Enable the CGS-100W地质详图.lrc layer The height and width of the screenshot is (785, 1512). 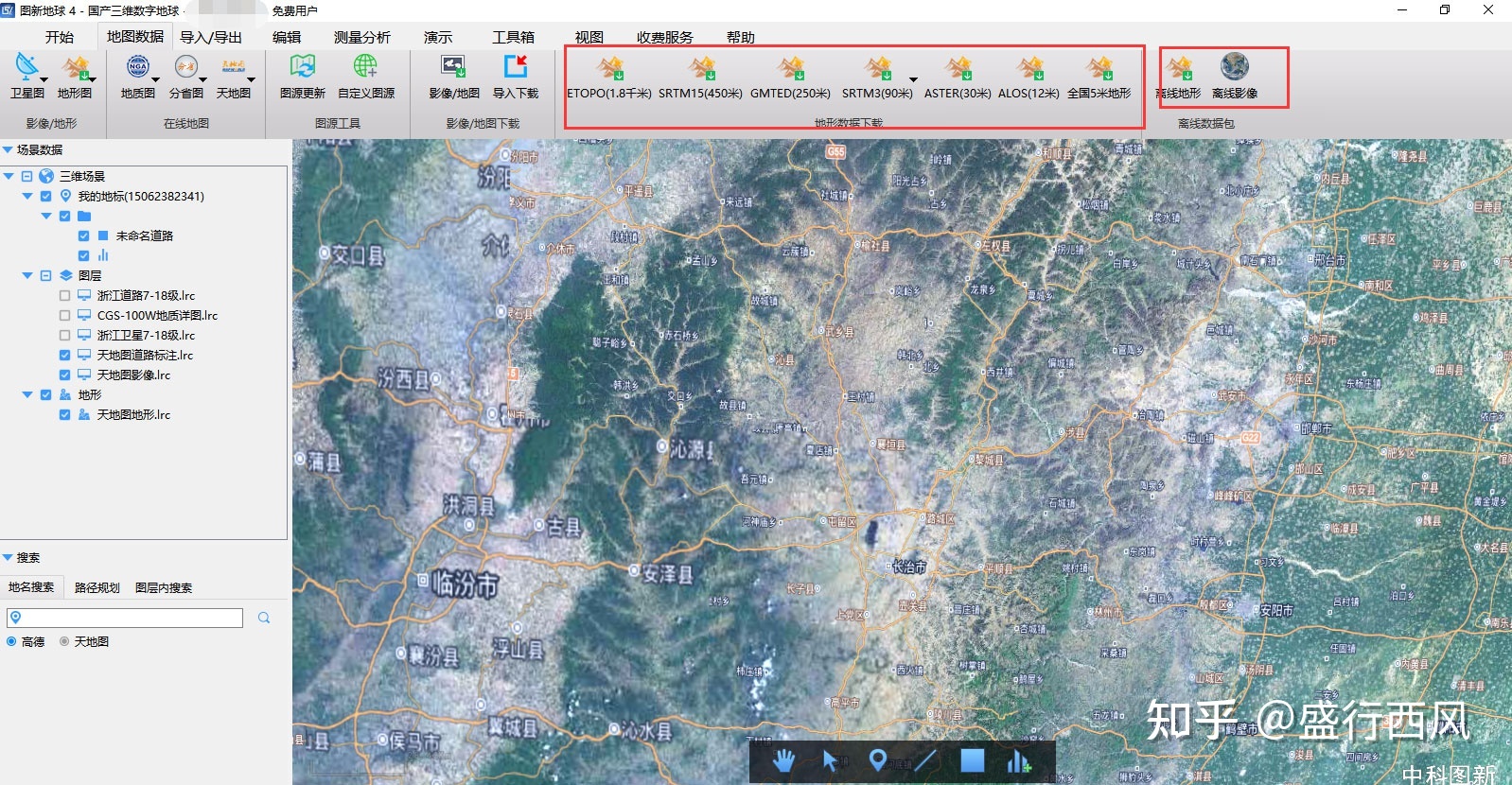[64, 316]
